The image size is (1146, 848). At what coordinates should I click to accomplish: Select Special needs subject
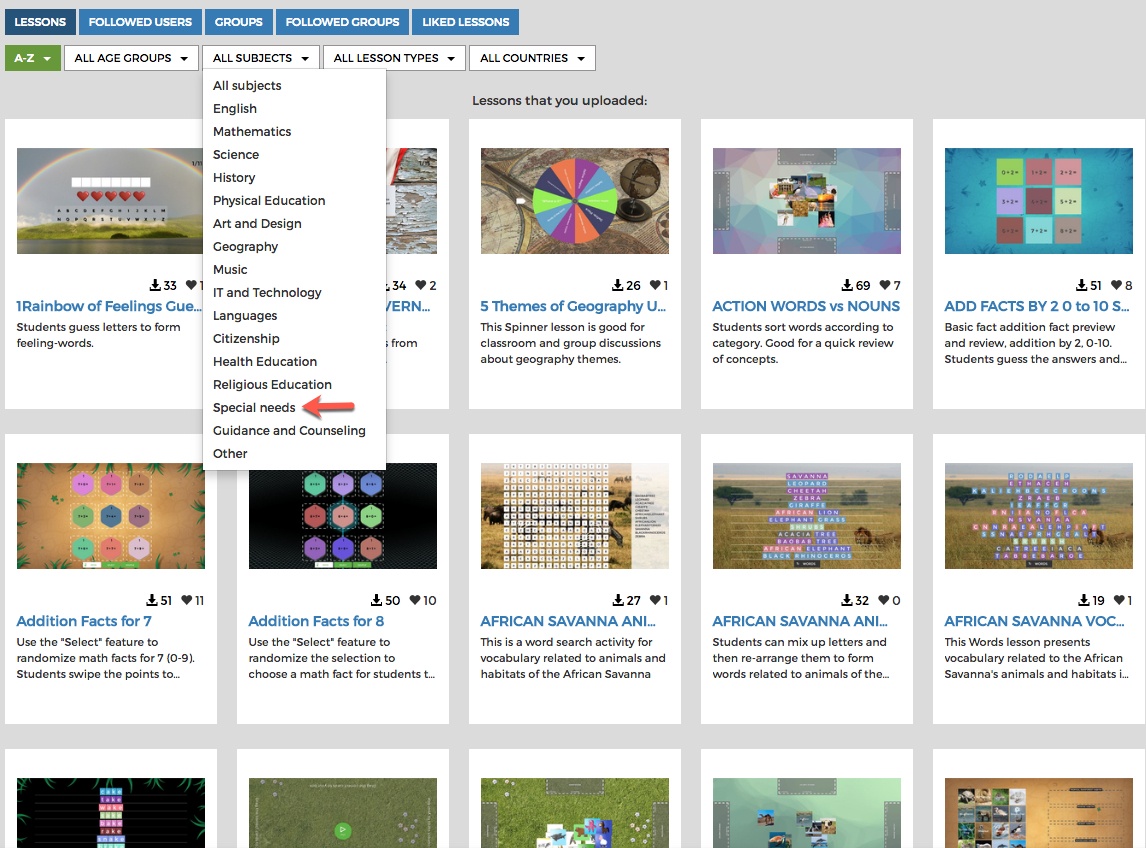tap(254, 408)
